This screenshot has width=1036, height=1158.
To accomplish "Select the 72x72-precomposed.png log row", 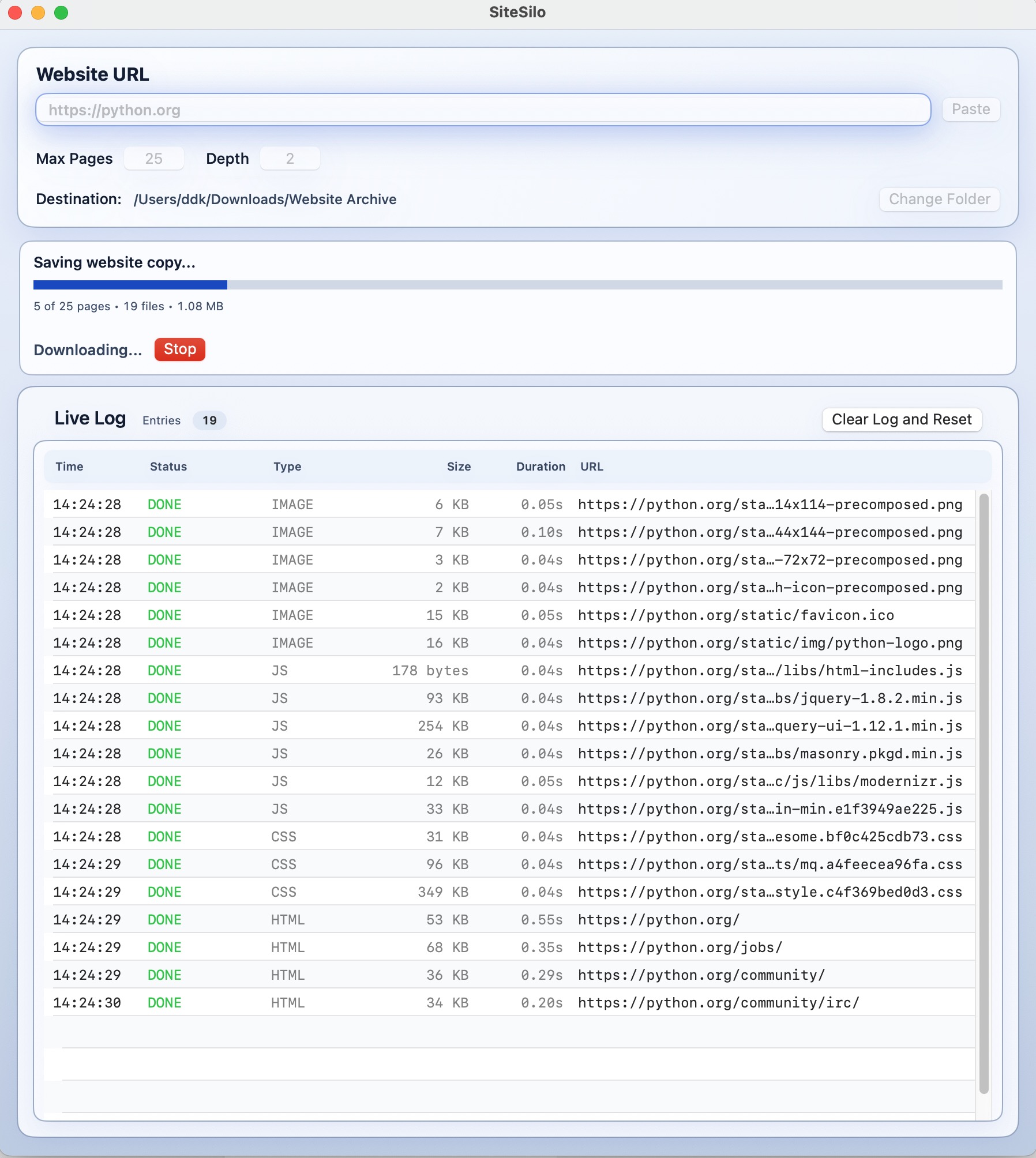I will click(x=509, y=560).
